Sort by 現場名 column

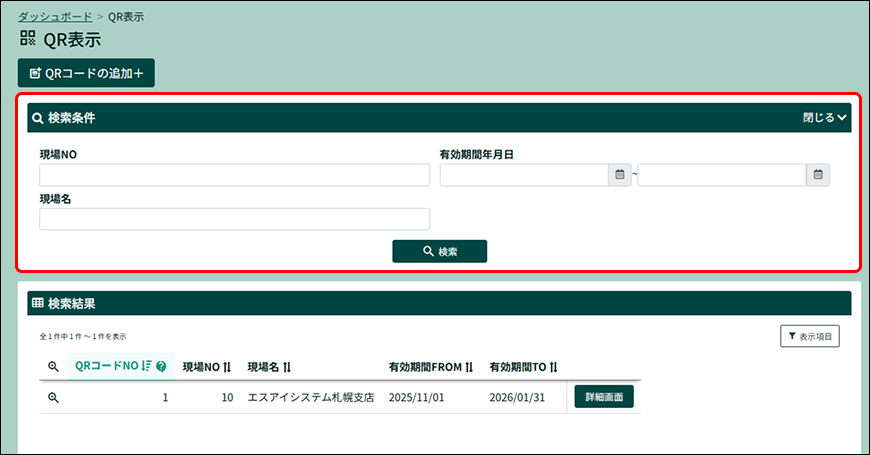click(269, 367)
